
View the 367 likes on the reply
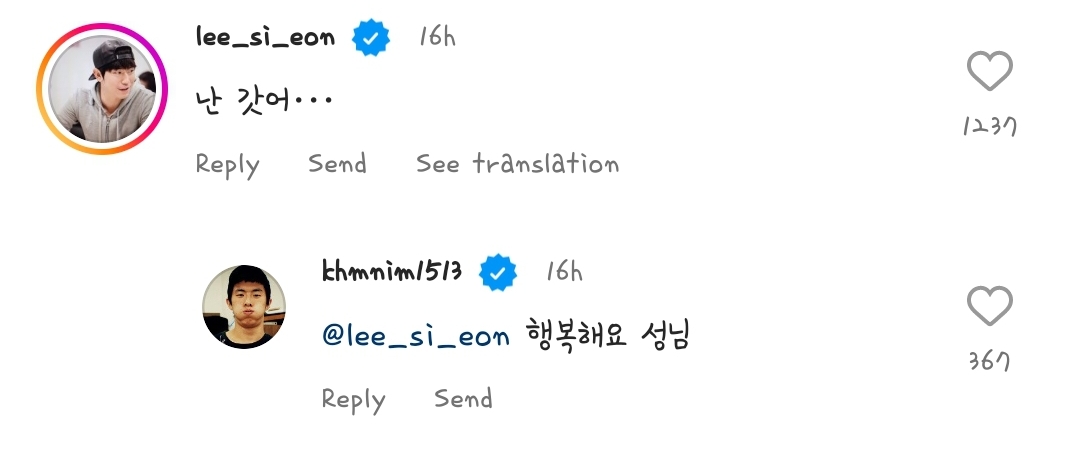tap(990, 361)
